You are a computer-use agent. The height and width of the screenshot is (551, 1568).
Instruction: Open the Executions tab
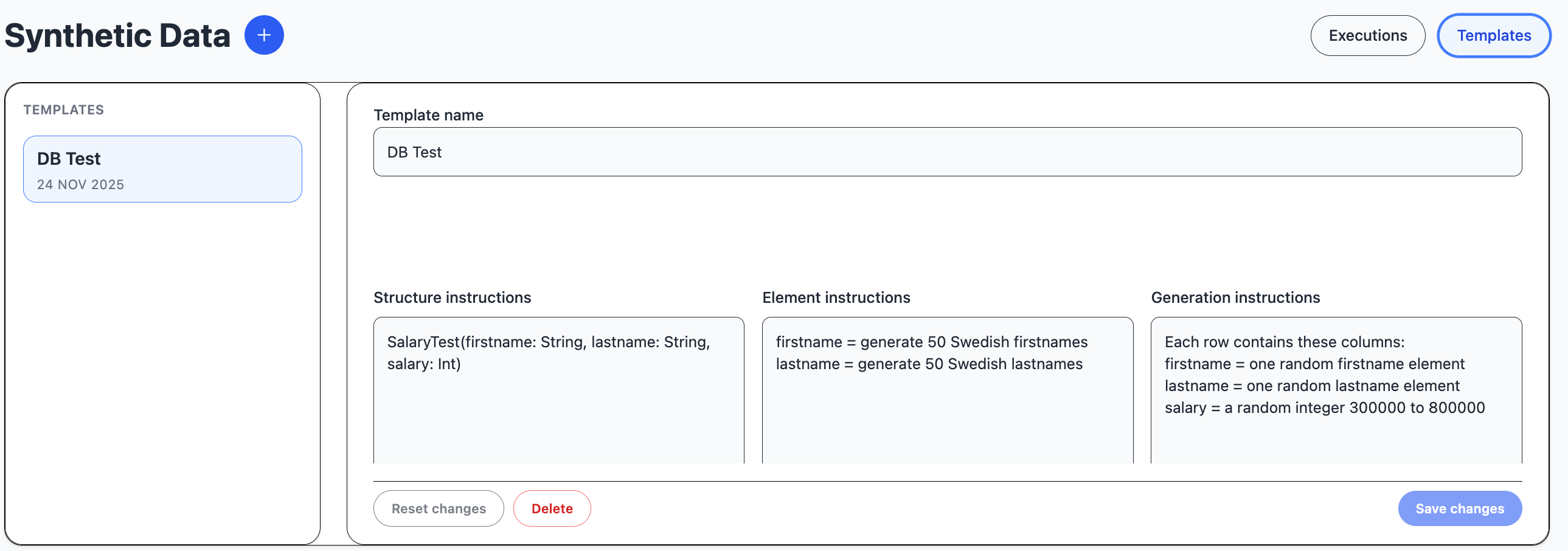click(1367, 35)
